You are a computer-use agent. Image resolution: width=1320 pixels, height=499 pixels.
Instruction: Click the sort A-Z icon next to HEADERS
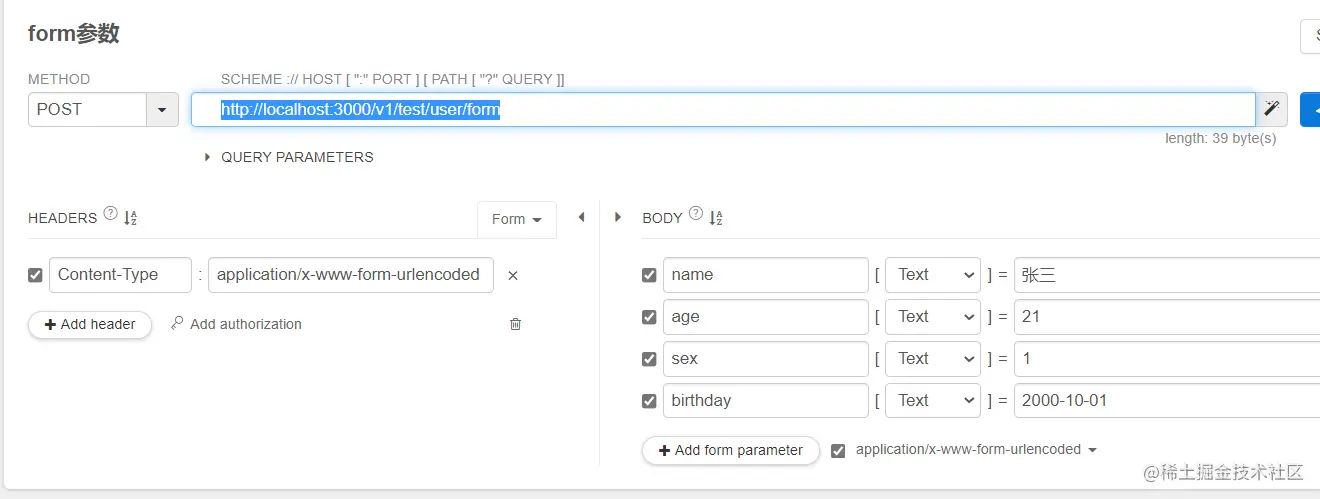click(130, 218)
